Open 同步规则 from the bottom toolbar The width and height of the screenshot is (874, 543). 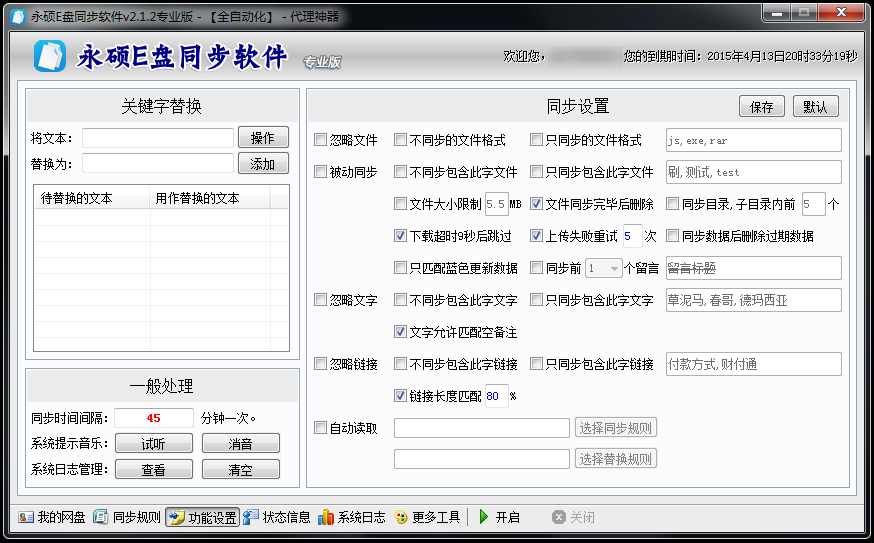point(127,517)
